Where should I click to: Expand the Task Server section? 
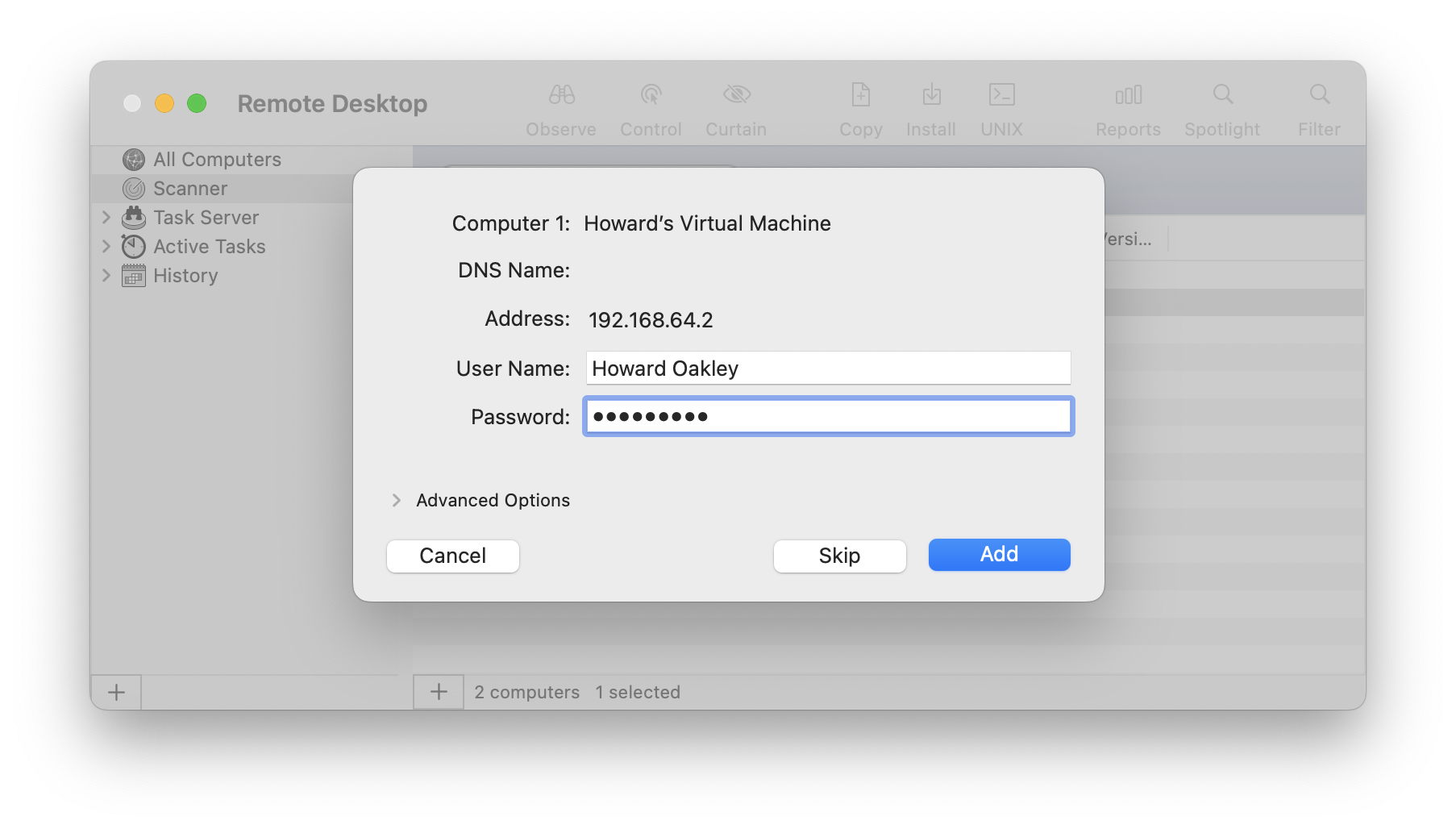tap(107, 217)
